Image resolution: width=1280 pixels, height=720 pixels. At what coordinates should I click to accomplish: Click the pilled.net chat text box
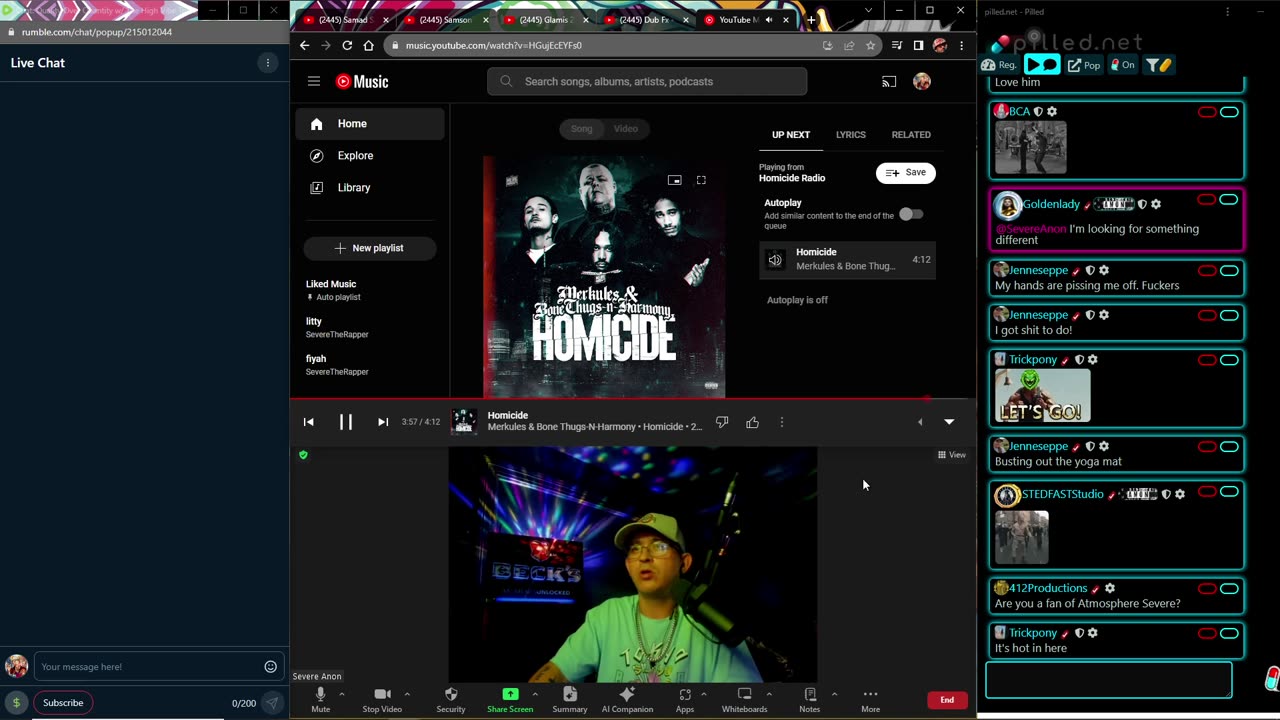(1109, 680)
